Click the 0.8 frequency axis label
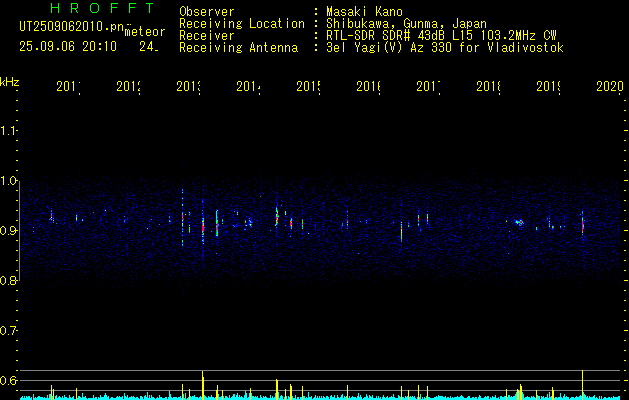The height and width of the screenshot is (400, 629). tap(8, 280)
